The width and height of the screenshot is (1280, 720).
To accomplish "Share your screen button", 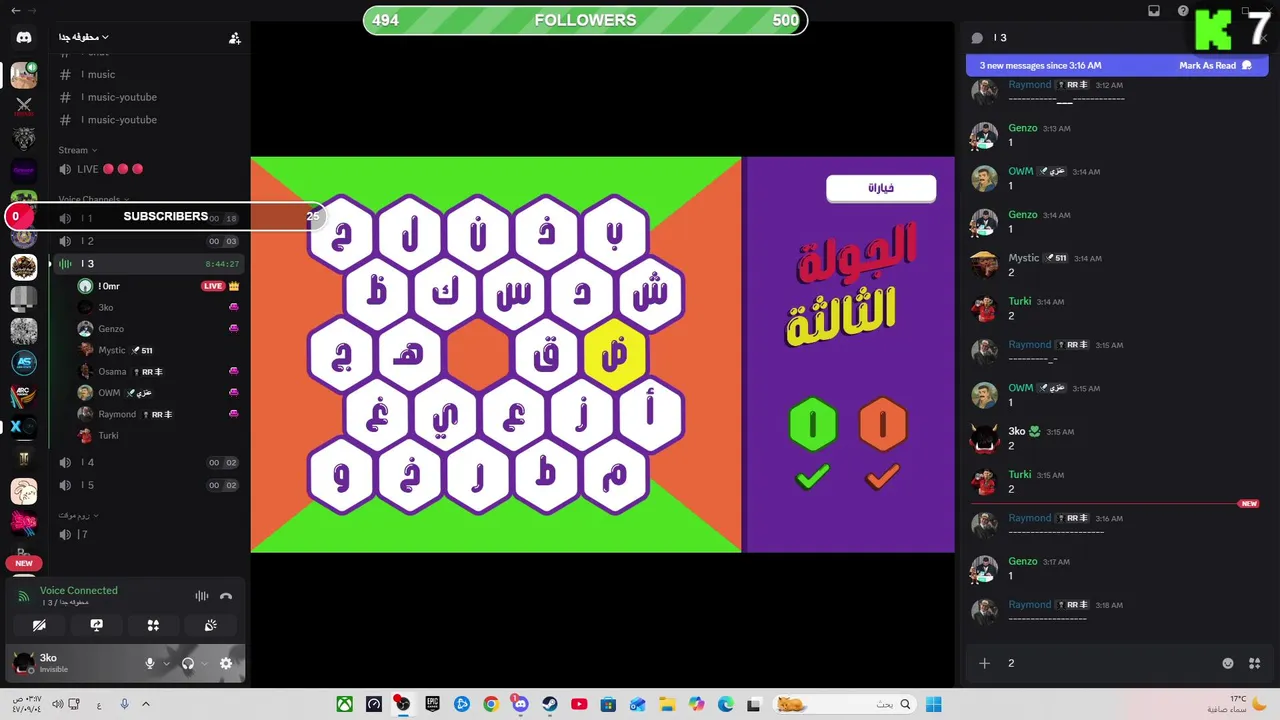I will pos(96,625).
